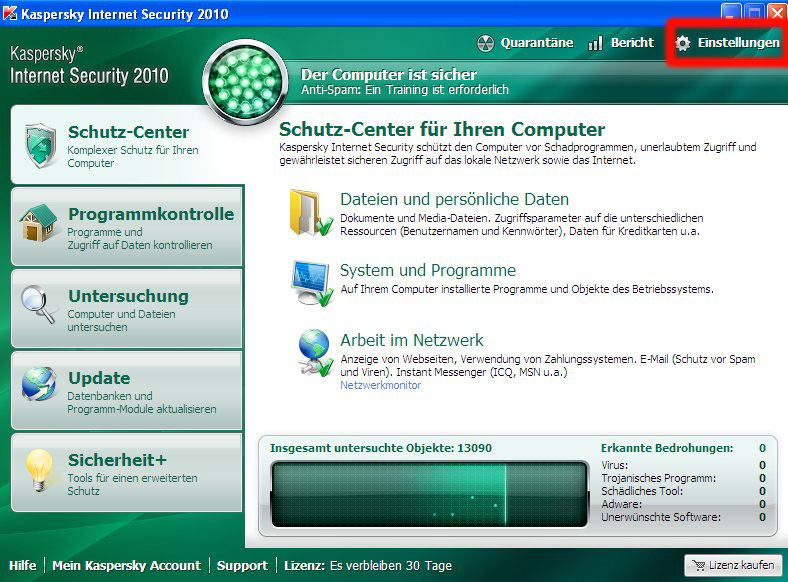Switch to the Untersuchung tab
Image resolution: width=788 pixels, height=582 pixels.
[x=128, y=297]
